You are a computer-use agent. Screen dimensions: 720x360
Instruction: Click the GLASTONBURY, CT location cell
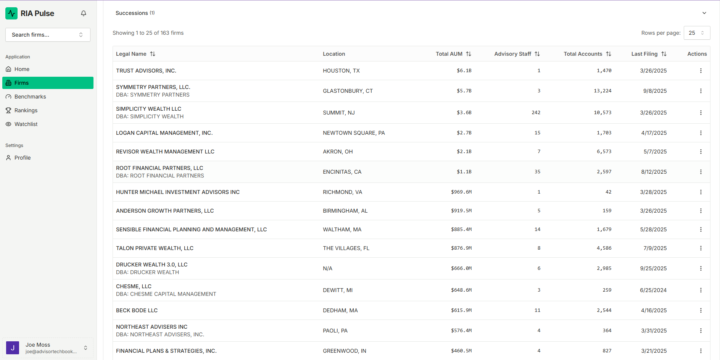[x=348, y=91]
